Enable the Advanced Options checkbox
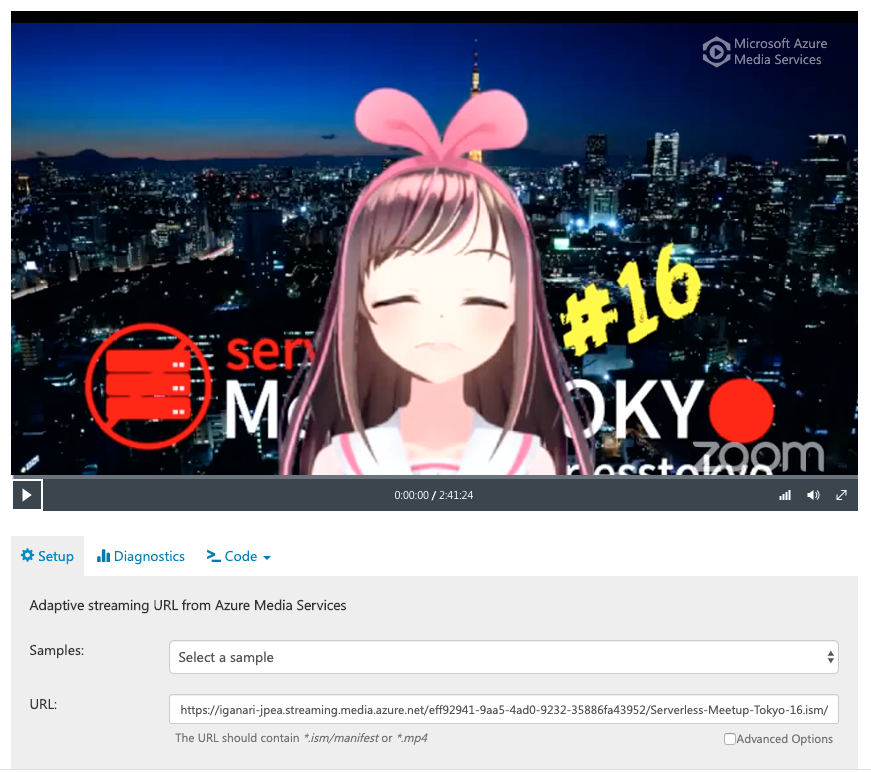871x773 pixels. click(x=730, y=739)
